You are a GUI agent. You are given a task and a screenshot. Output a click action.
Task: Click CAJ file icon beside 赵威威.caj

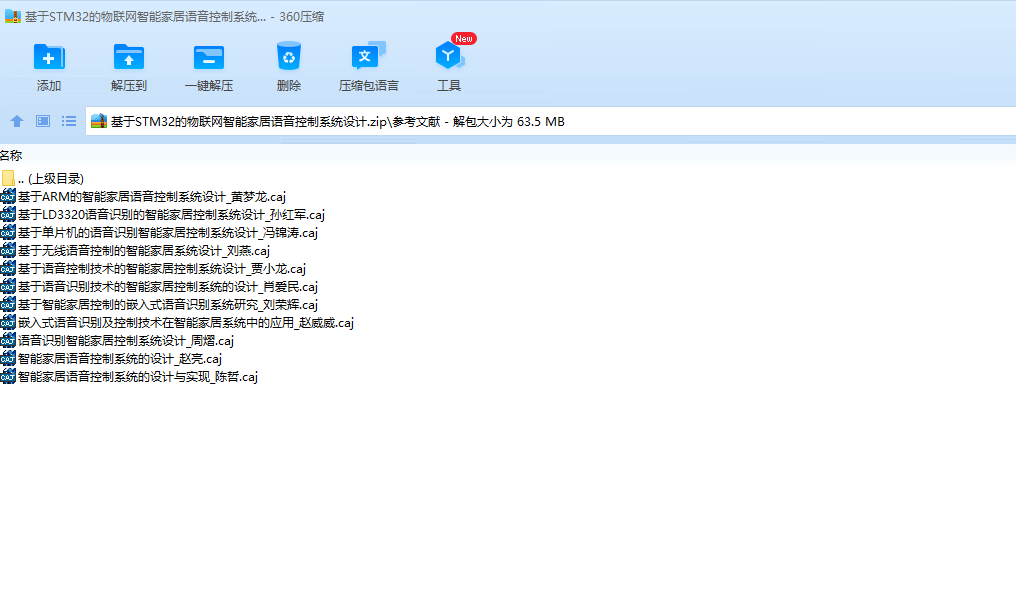(8, 323)
